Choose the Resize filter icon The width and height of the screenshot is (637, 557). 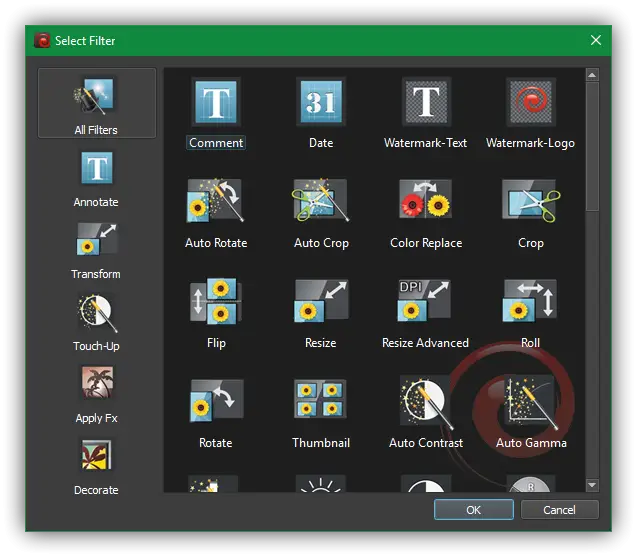pos(321,301)
